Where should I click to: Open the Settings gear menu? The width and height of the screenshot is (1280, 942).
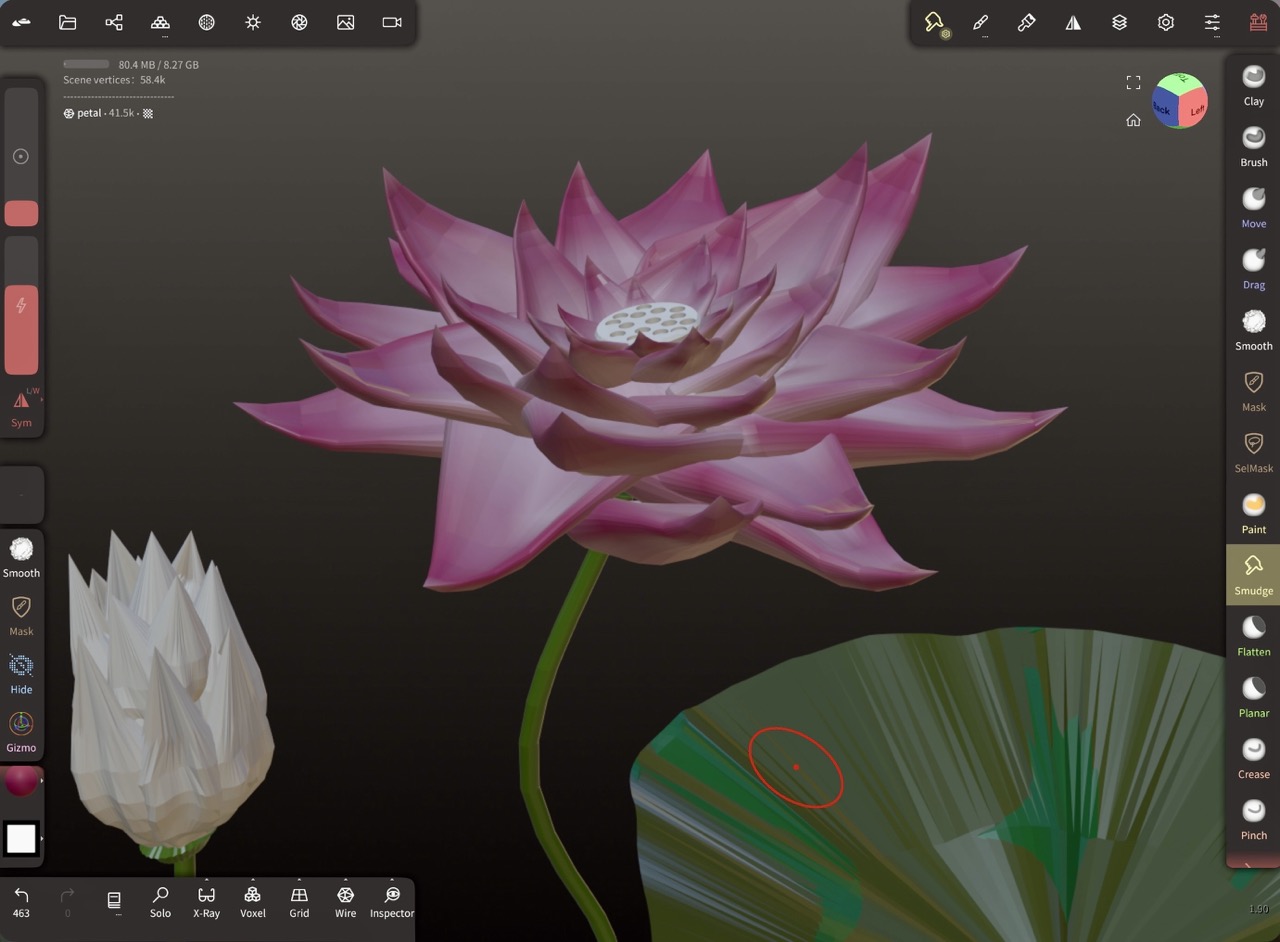click(1166, 22)
